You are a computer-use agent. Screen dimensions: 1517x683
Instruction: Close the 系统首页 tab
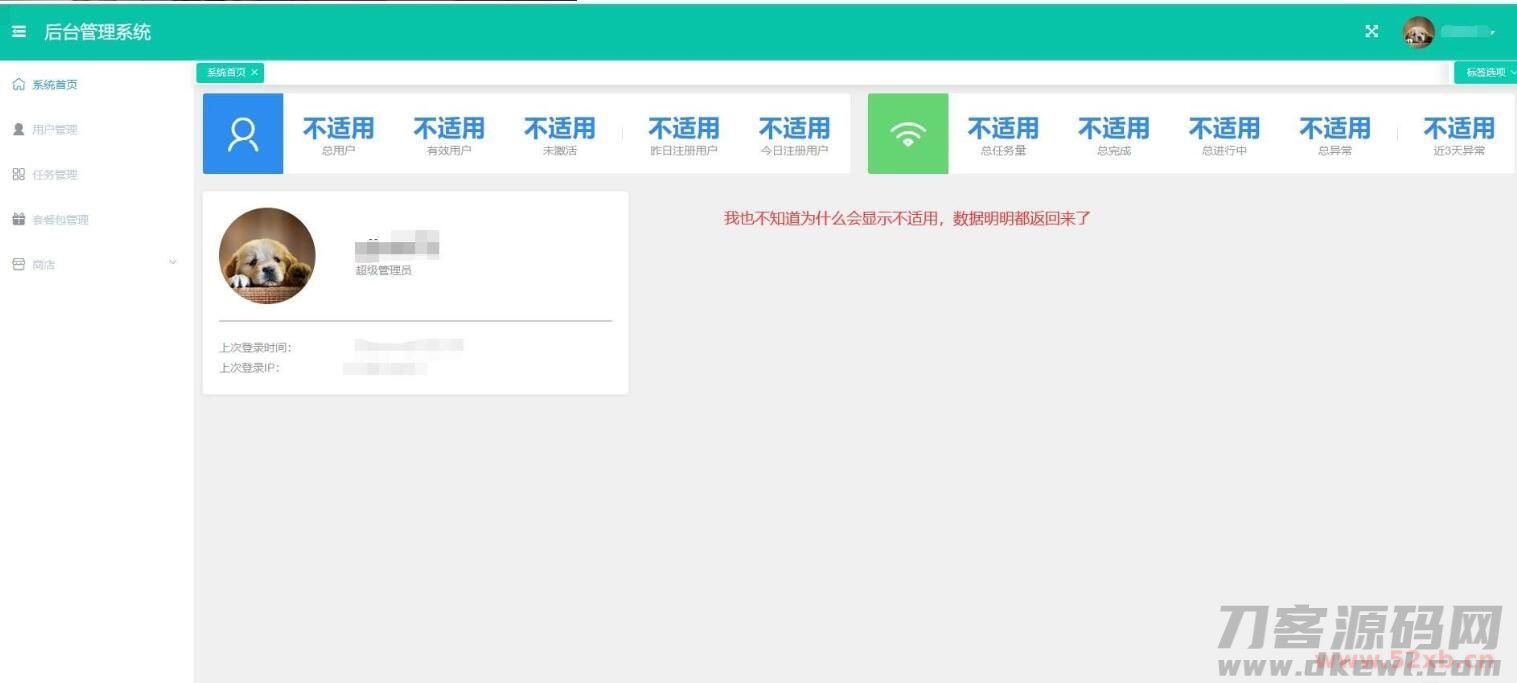(x=255, y=72)
